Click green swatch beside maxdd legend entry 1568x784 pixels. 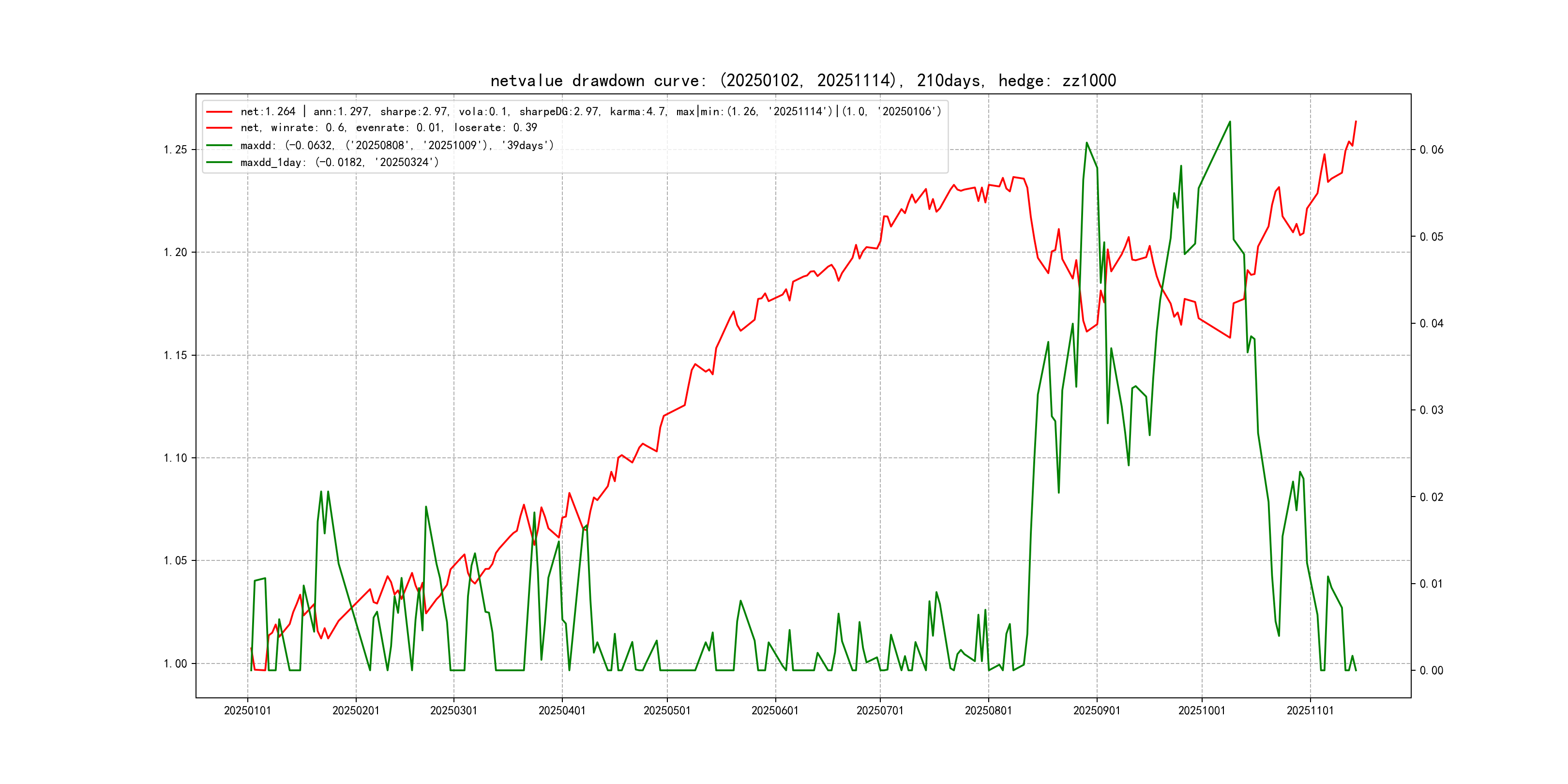click(x=219, y=146)
